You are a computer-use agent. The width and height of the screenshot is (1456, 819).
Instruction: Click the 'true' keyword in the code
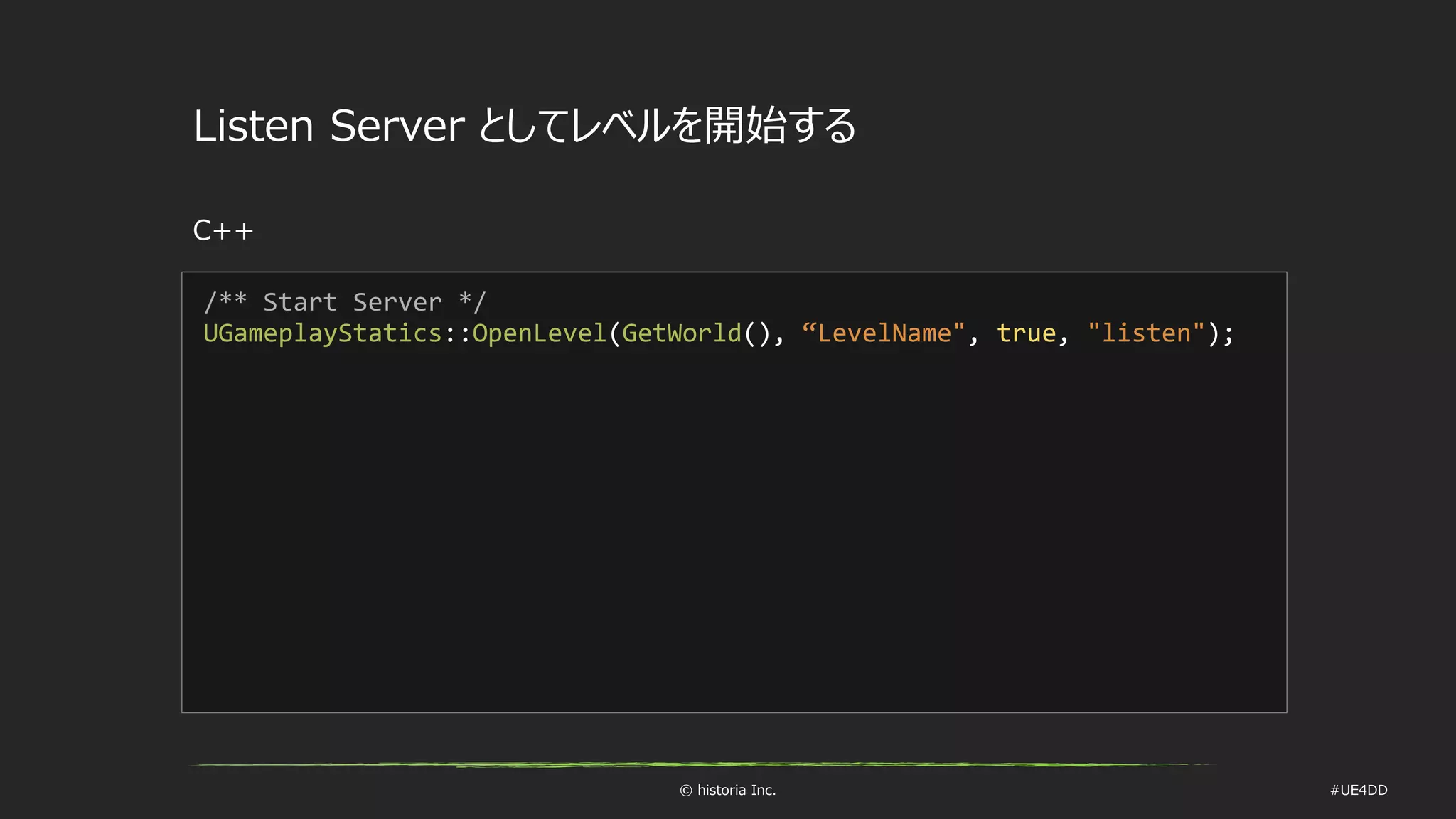1026,333
